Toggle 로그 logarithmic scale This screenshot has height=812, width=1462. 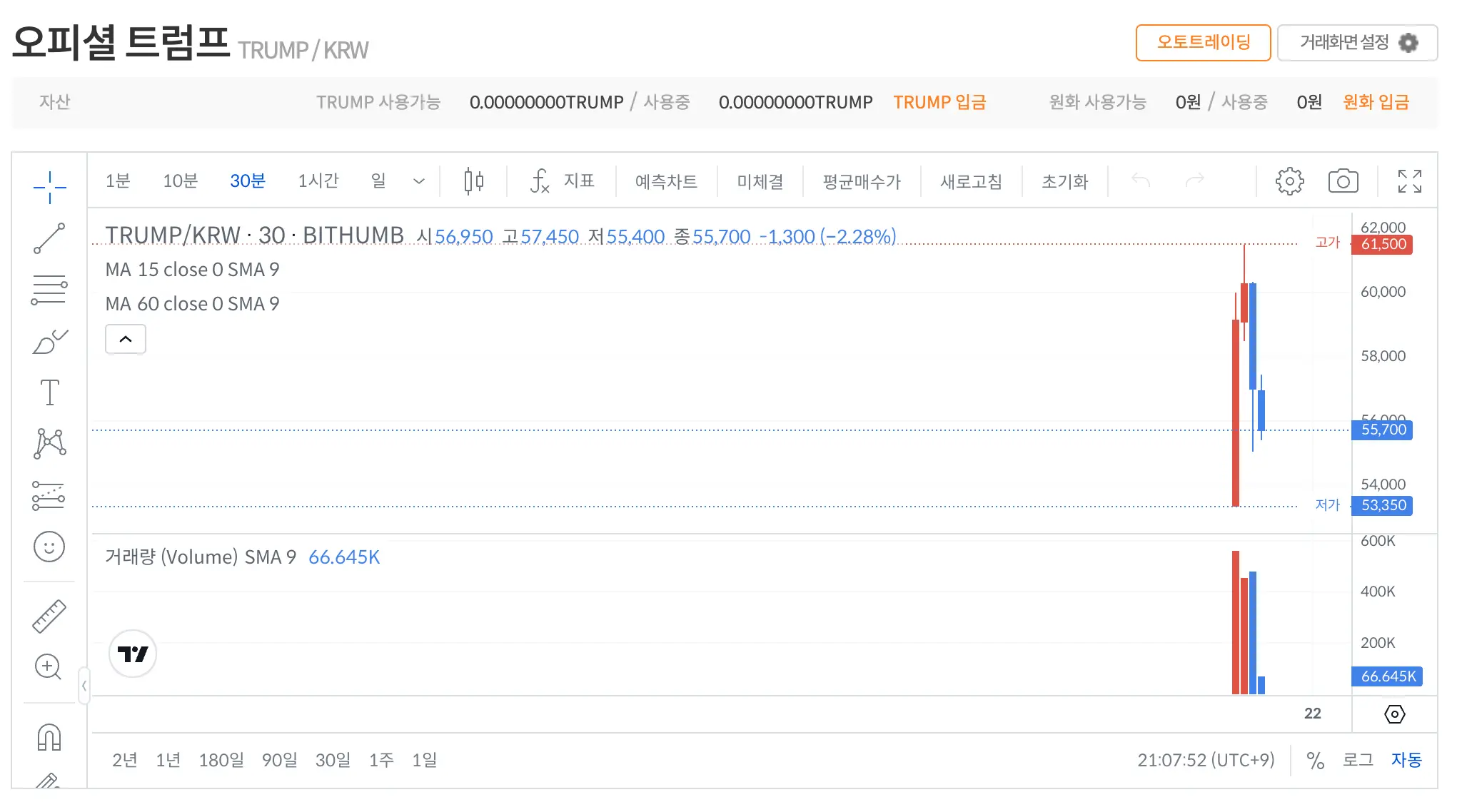[1358, 760]
